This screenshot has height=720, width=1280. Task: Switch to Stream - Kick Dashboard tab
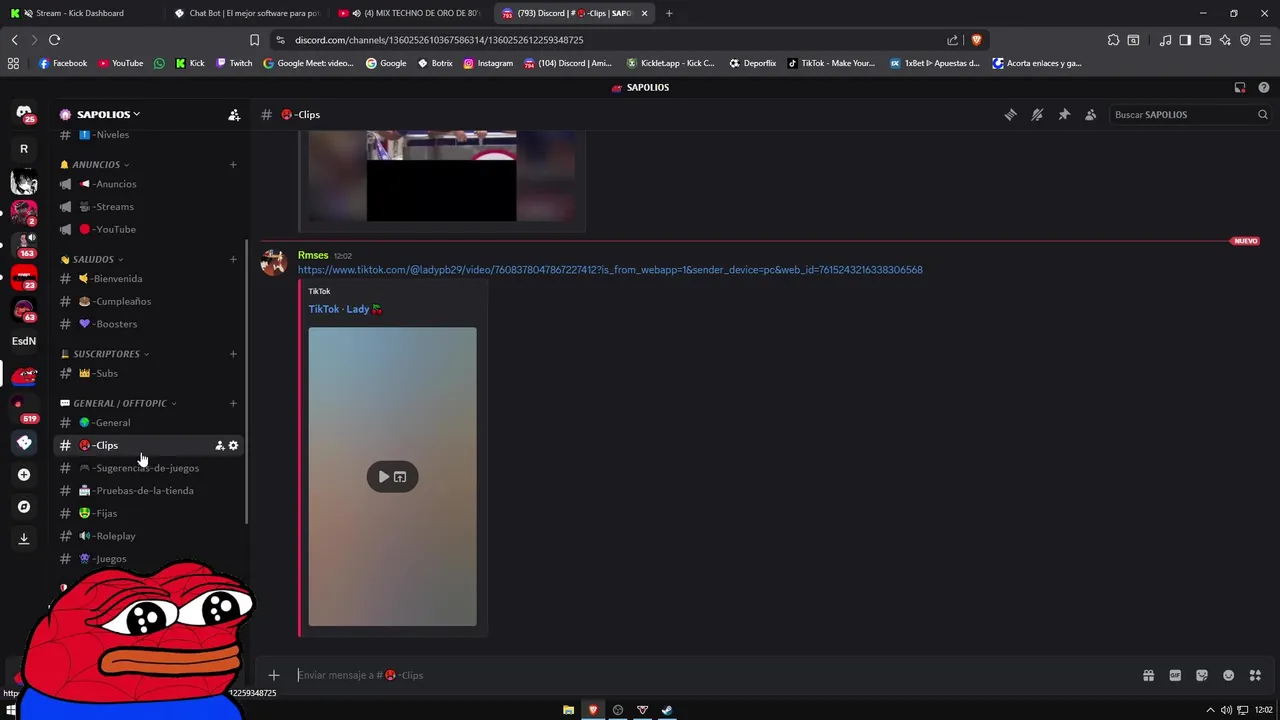(80, 14)
